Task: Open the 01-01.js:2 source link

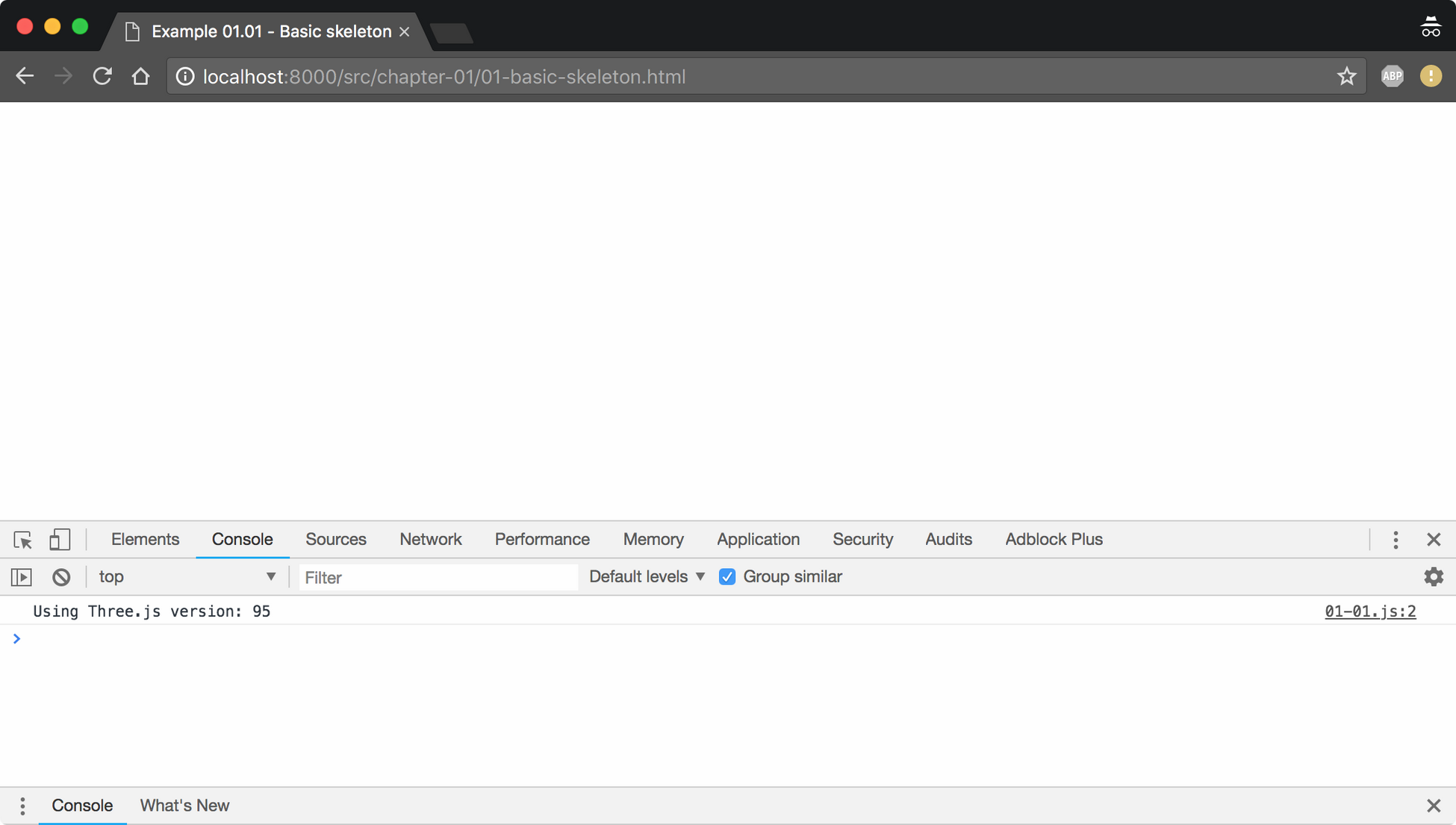Action: (1370, 611)
